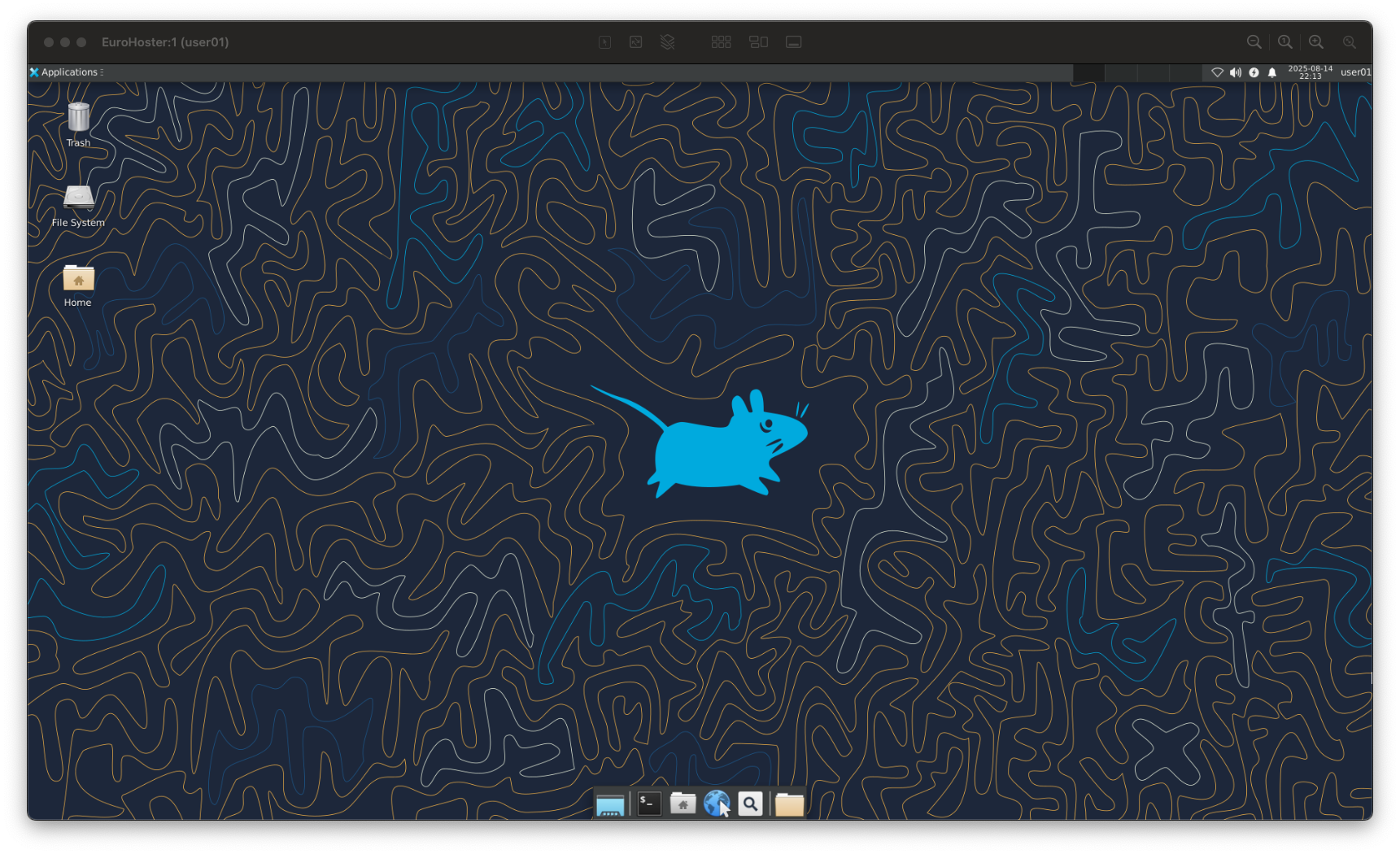The width and height of the screenshot is (1400, 854).
Task: Open the Applications menu
Action: pos(66,72)
